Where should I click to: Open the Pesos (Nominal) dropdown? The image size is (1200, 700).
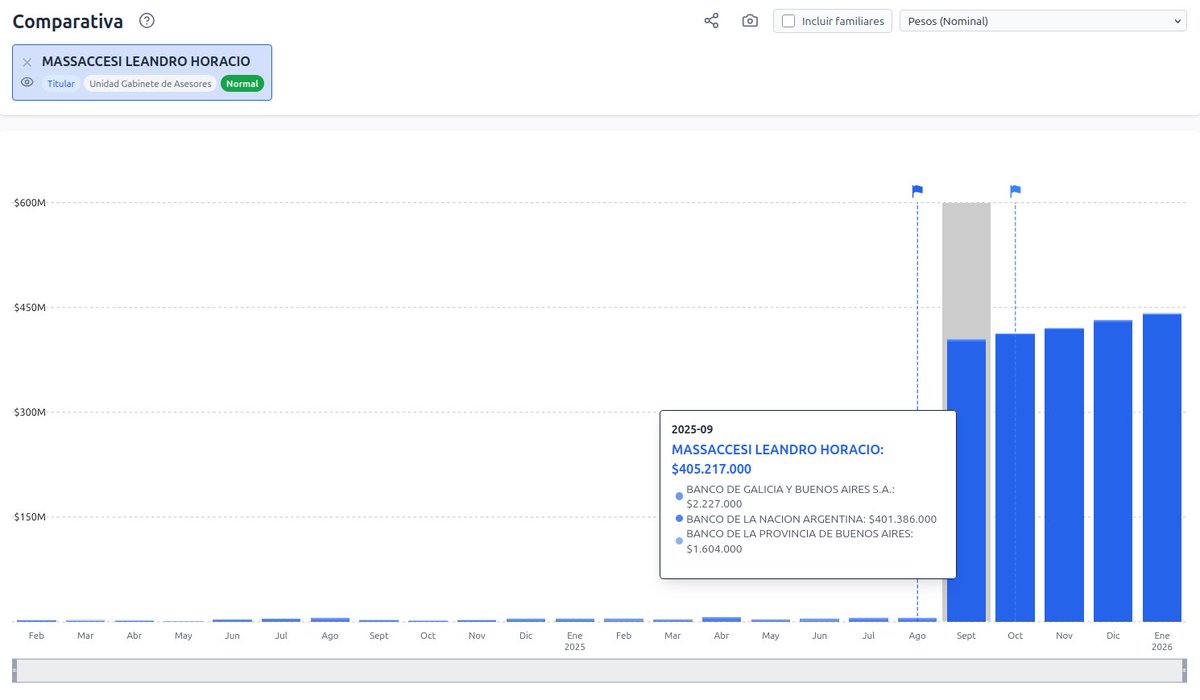coord(1043,21)
